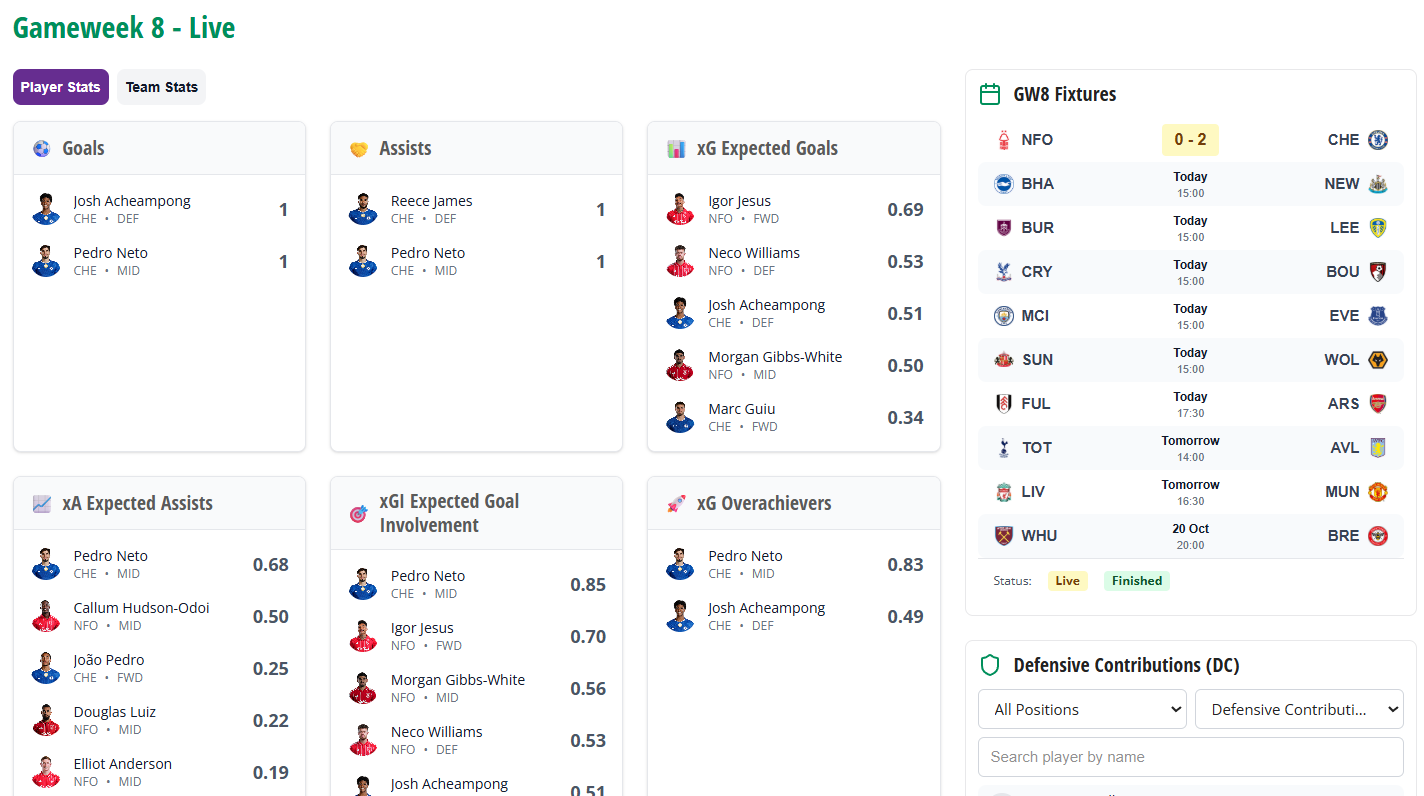
Task: Click the football icon in the Goals header
Action: [41, 148]
